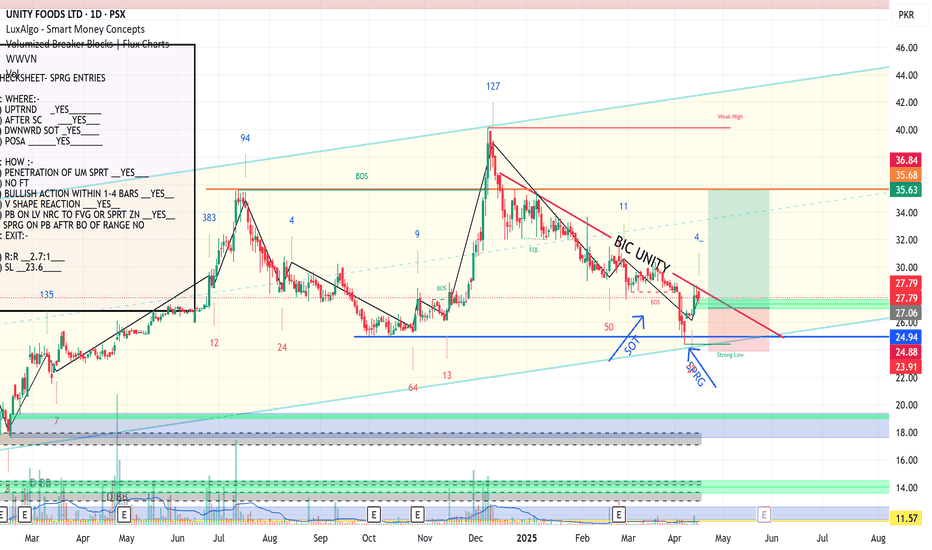Click the R:R 2.7:1 line in note

[34, 257]
